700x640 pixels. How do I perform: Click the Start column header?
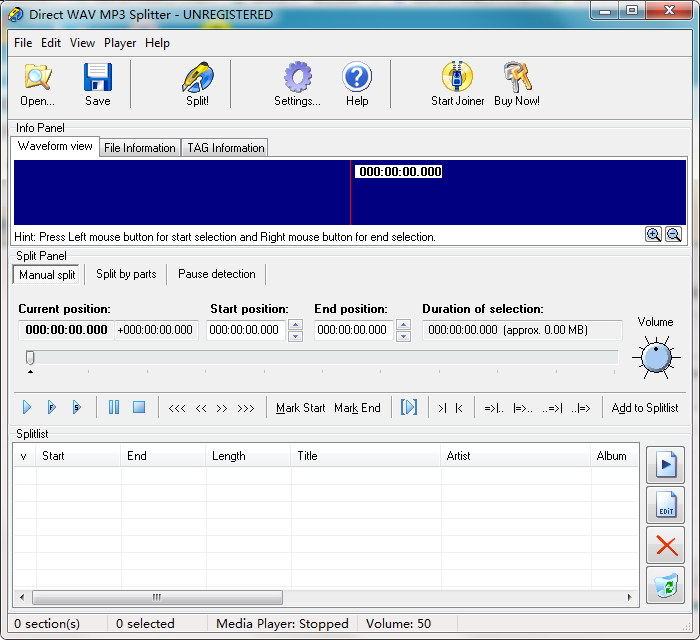coord(79,456)
